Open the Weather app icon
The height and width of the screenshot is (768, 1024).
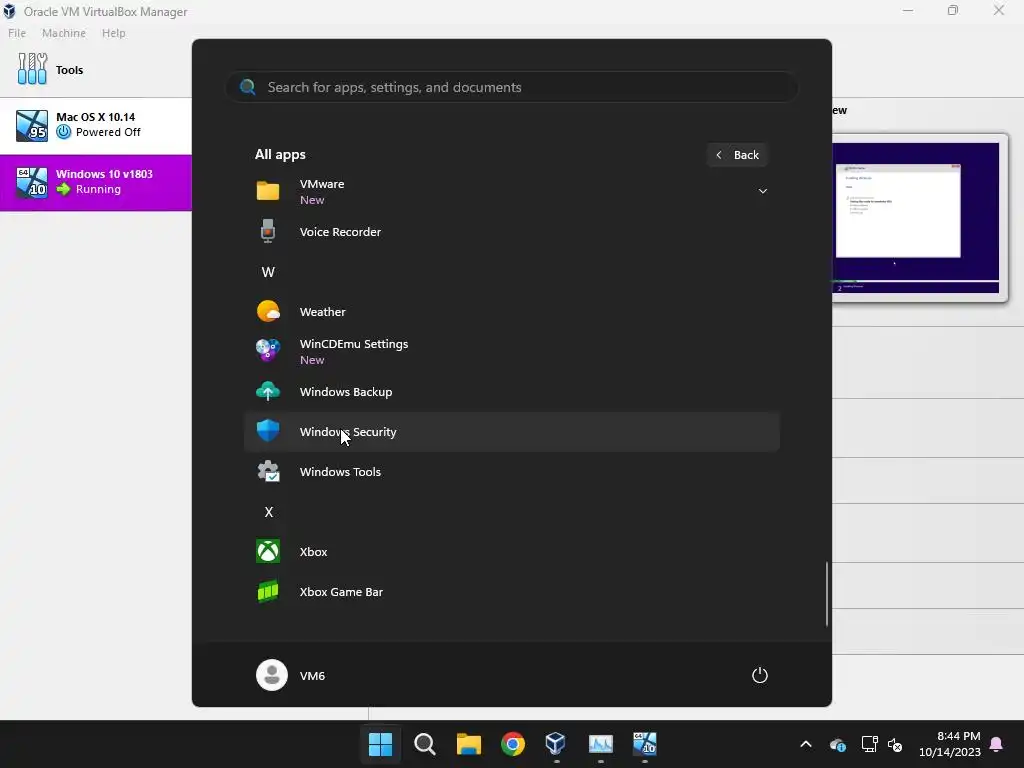(268, 312)
